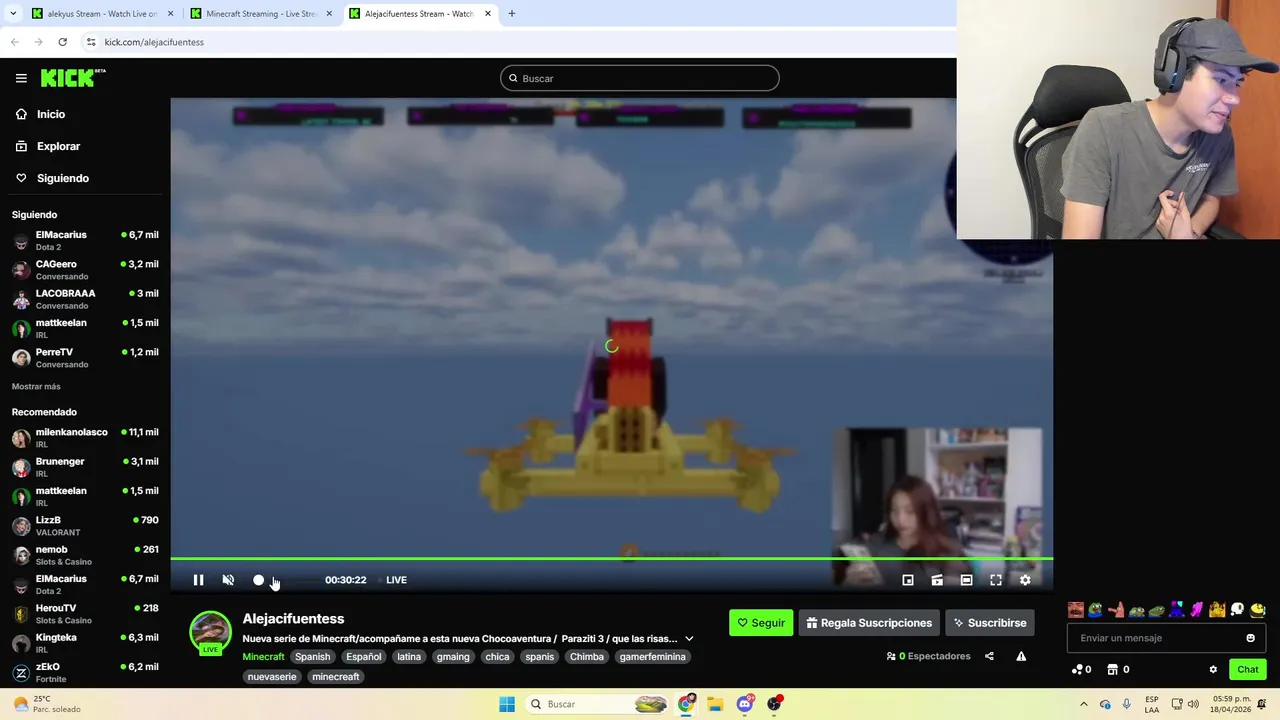The image size is (1280, 720).
Task: Open LizzB VALORANT channel
Action: [85, 526]
